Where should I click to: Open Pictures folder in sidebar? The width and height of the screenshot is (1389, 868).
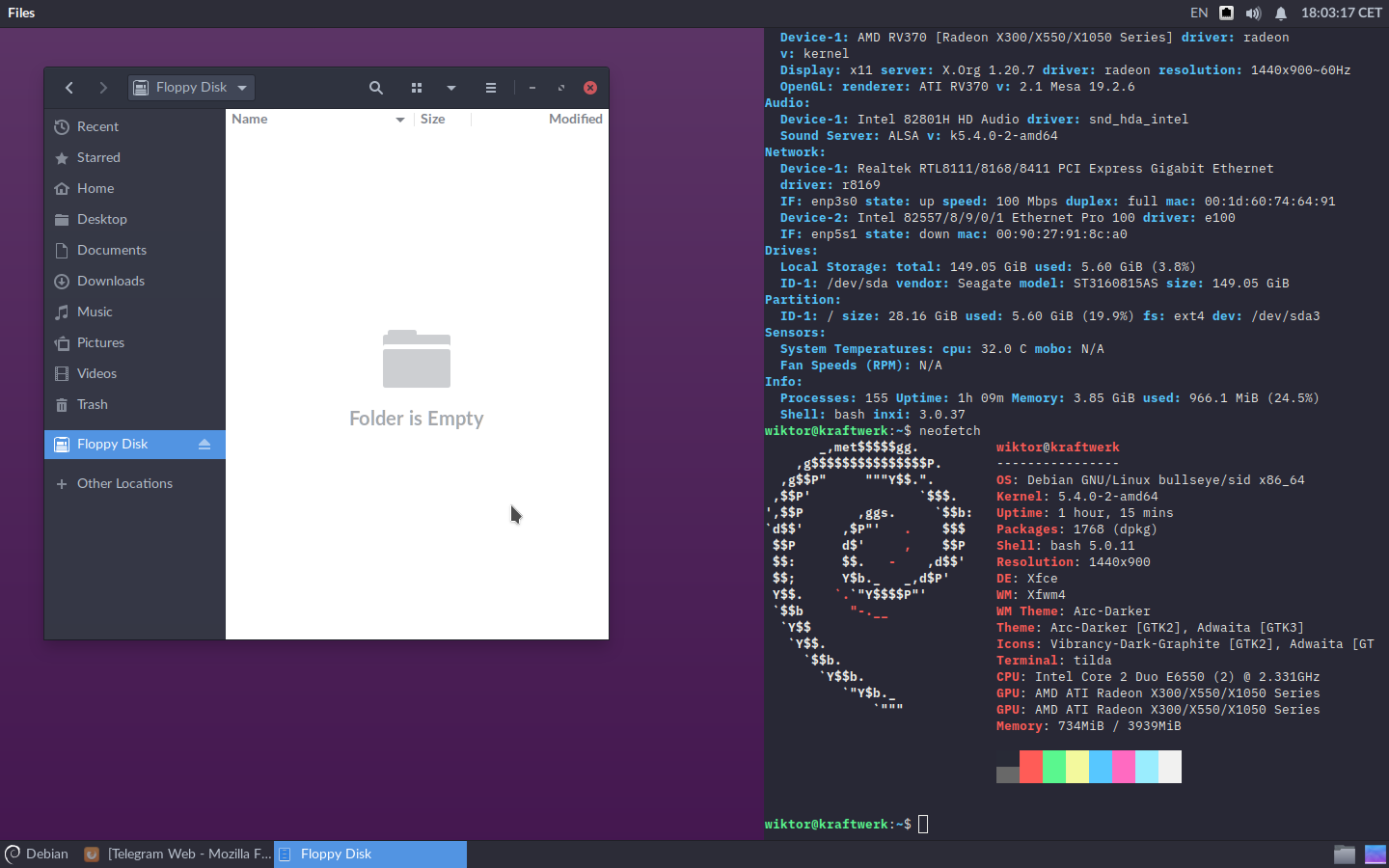click(134, 342)
